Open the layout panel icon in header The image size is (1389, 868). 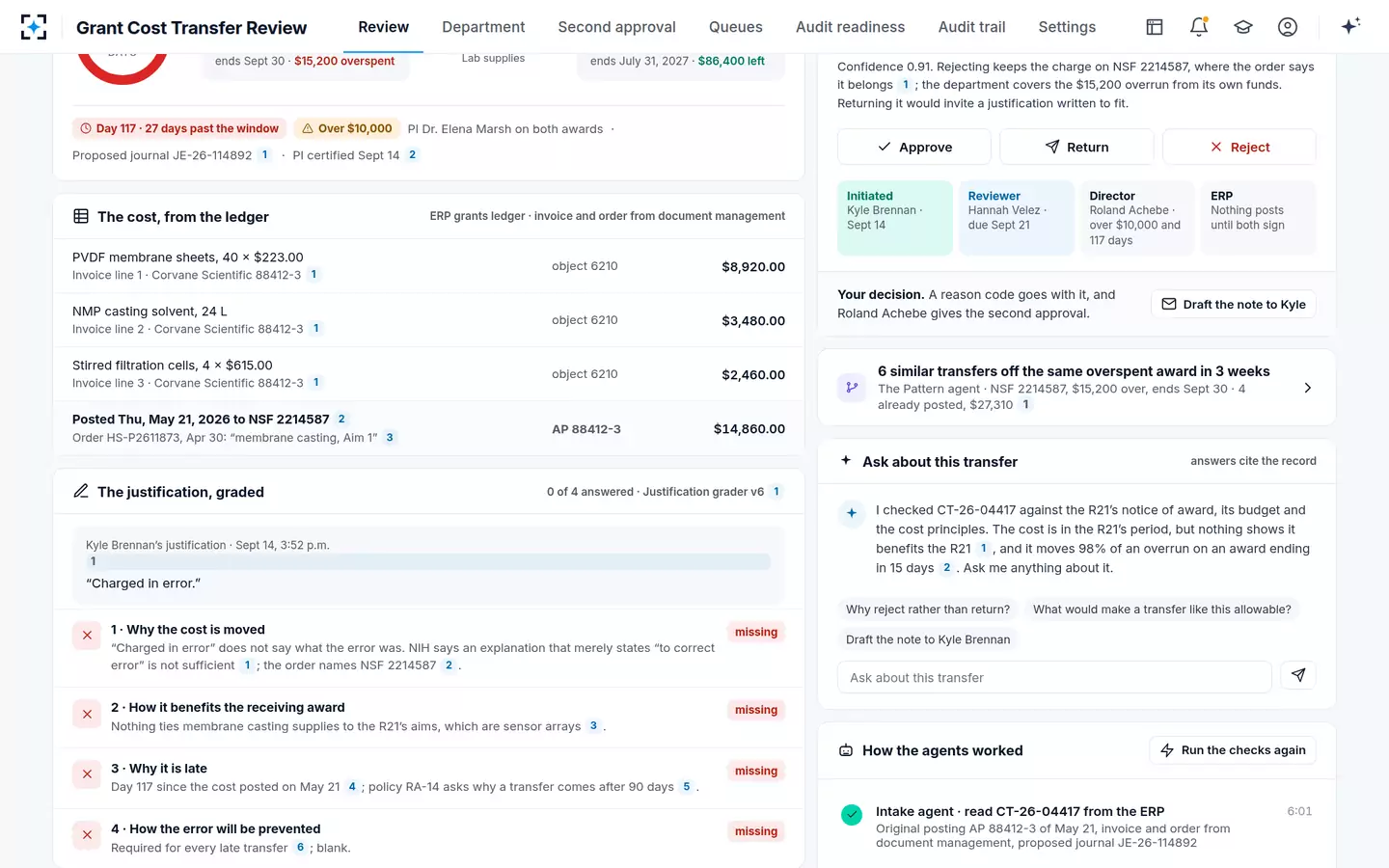(1155, 27)
